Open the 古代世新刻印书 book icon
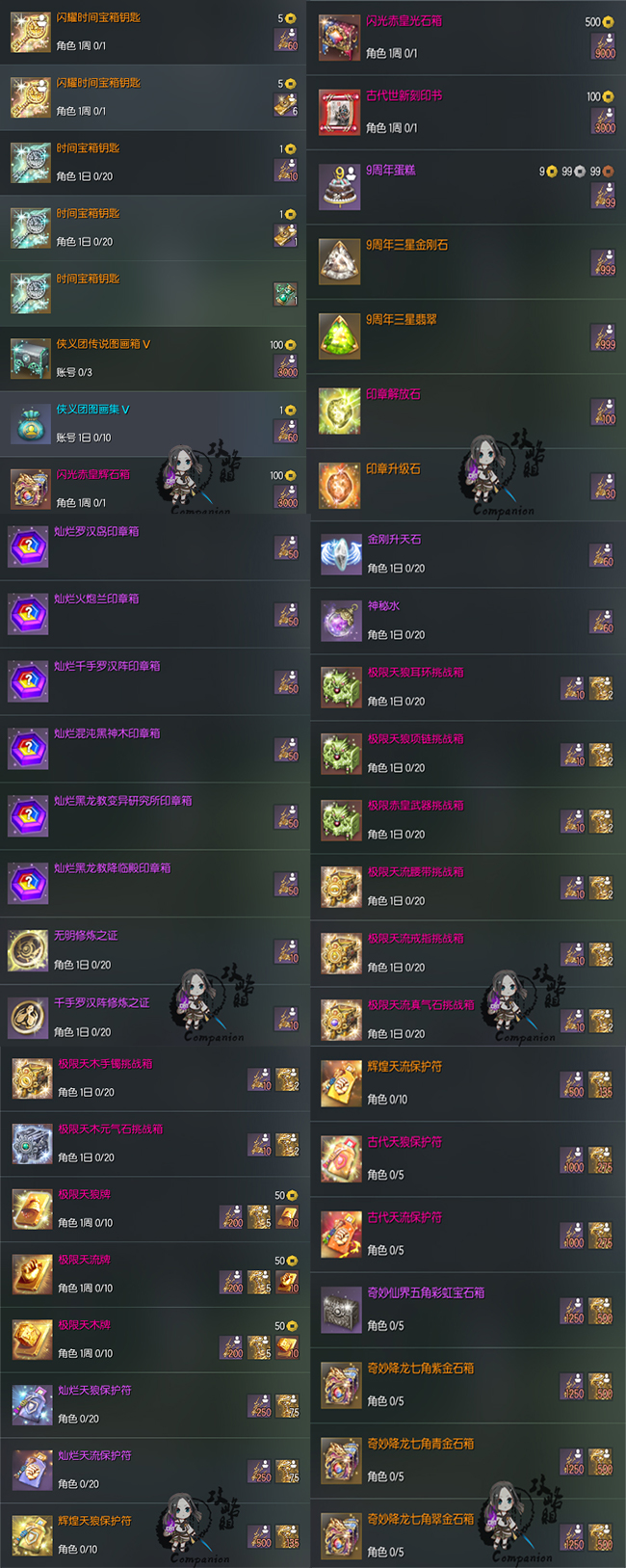 click(x=339, y=113)
